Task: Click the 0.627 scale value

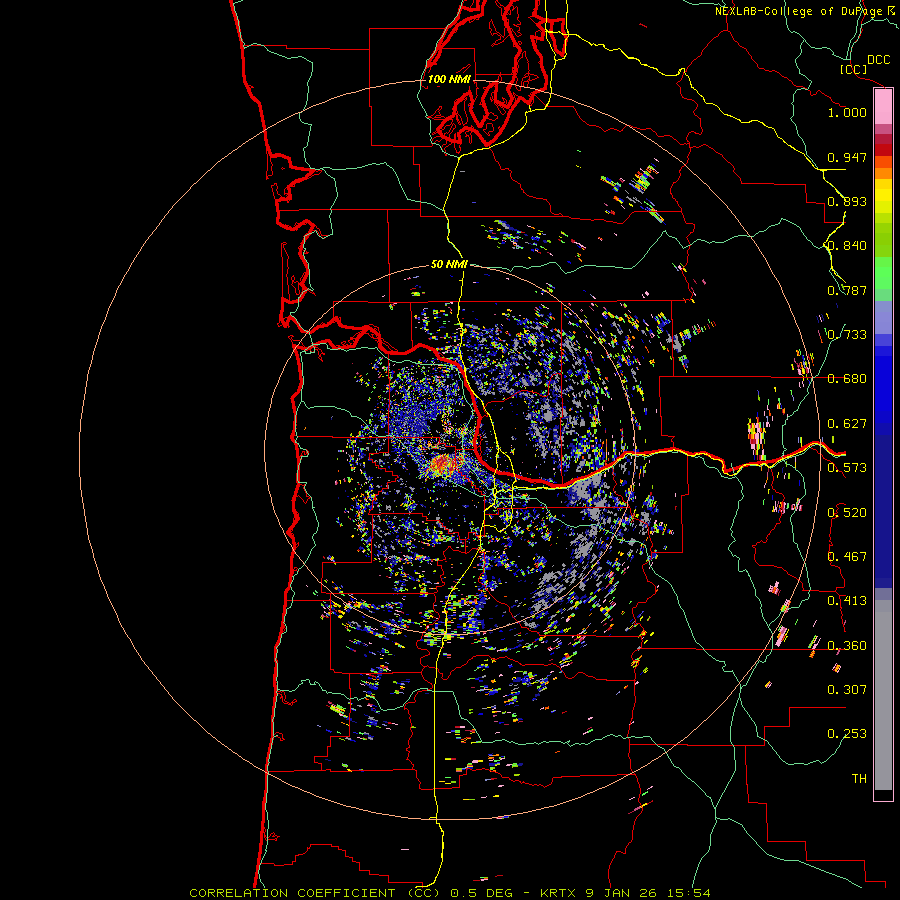Action: 847,424
